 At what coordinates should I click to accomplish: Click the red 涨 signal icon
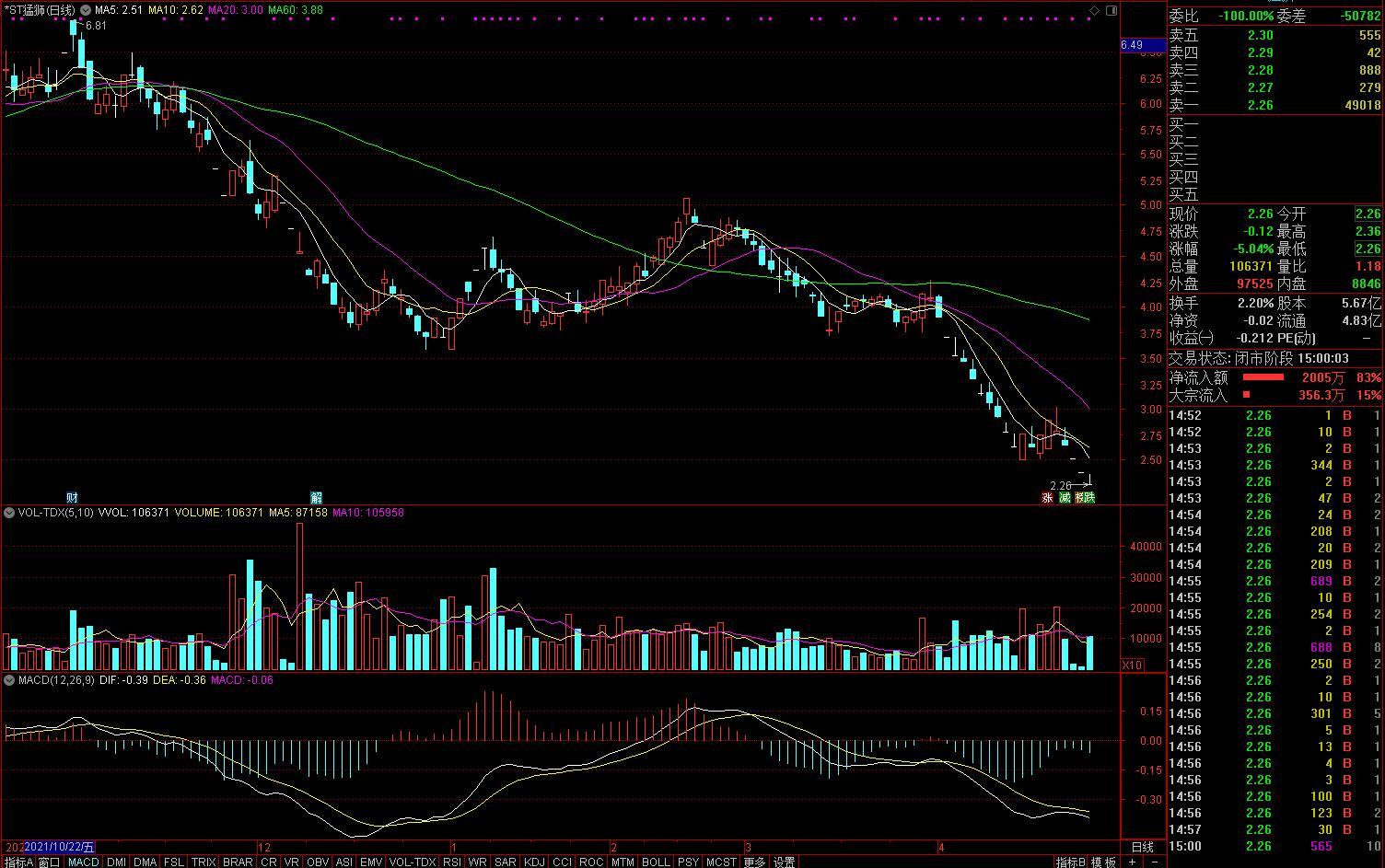pos(1047,498)
